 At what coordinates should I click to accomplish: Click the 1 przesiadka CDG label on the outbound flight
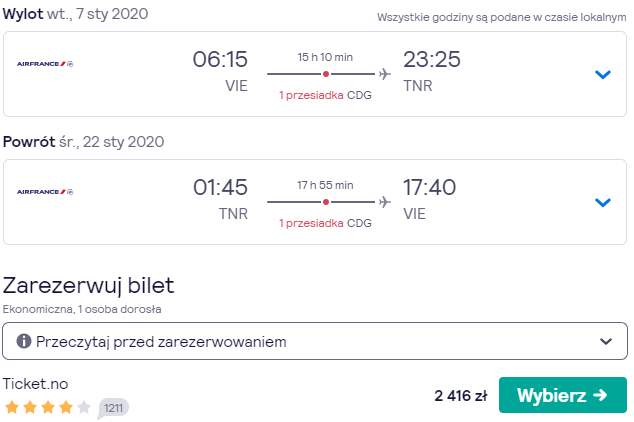click(325, 95)
